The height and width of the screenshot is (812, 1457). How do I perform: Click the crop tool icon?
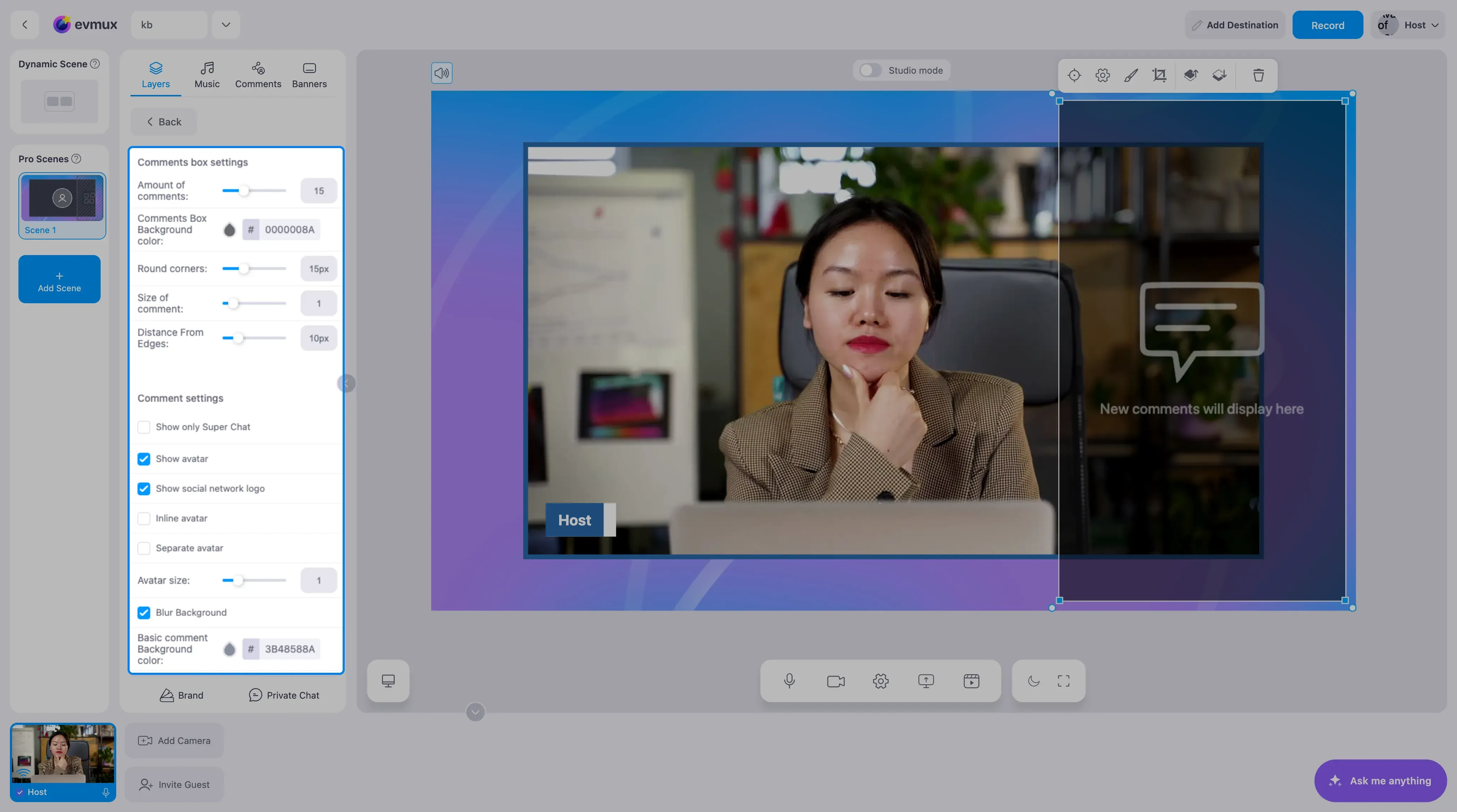(x=1159, y=75)
